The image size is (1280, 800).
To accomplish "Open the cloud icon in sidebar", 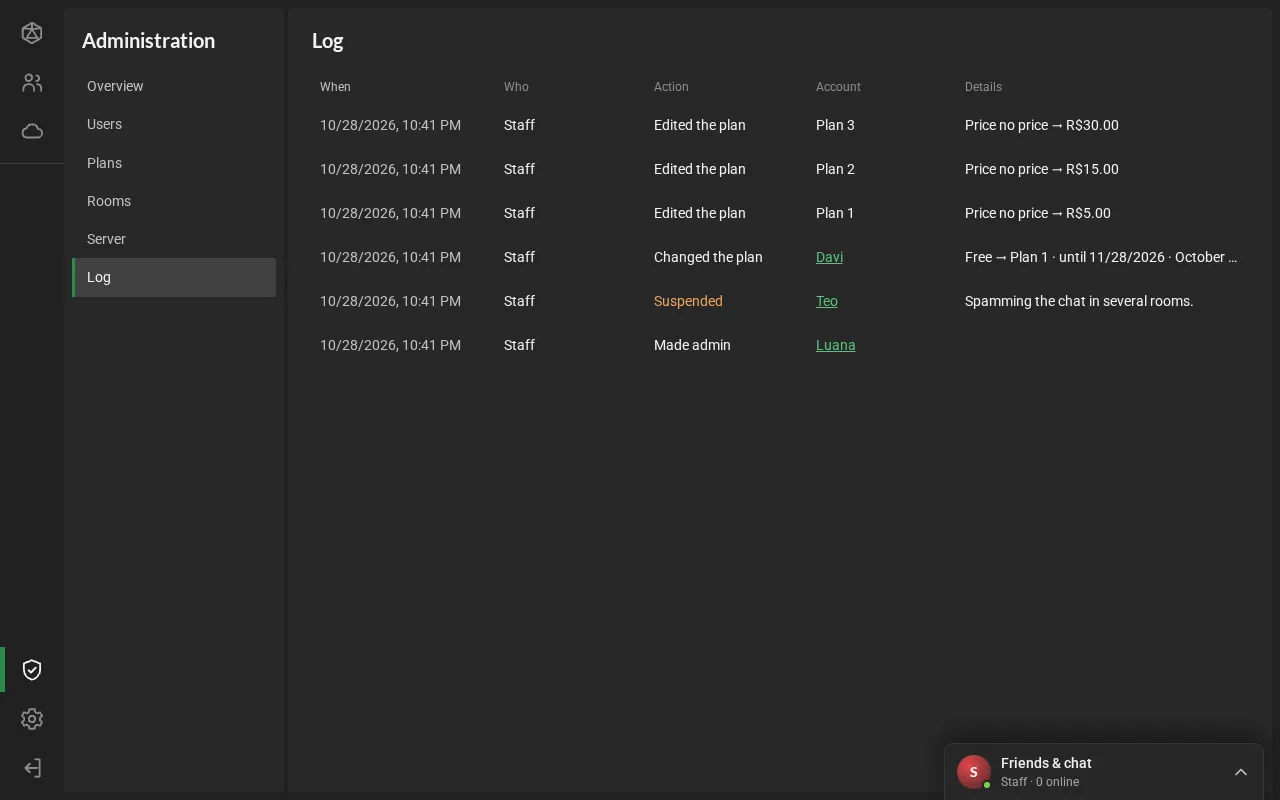I will (x=32, y=131).
